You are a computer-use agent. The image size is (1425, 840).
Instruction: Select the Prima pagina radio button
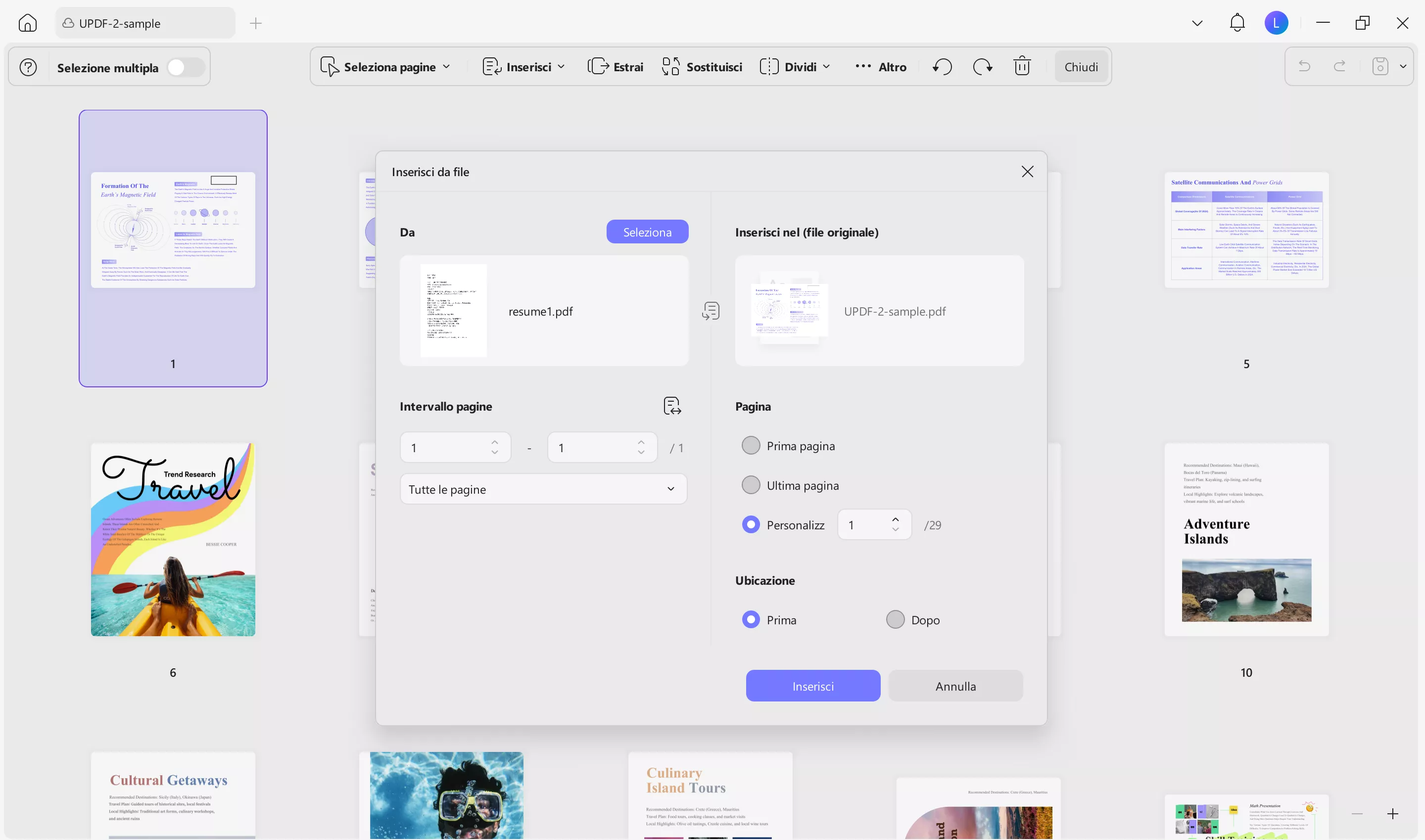(x=751, y=445)
